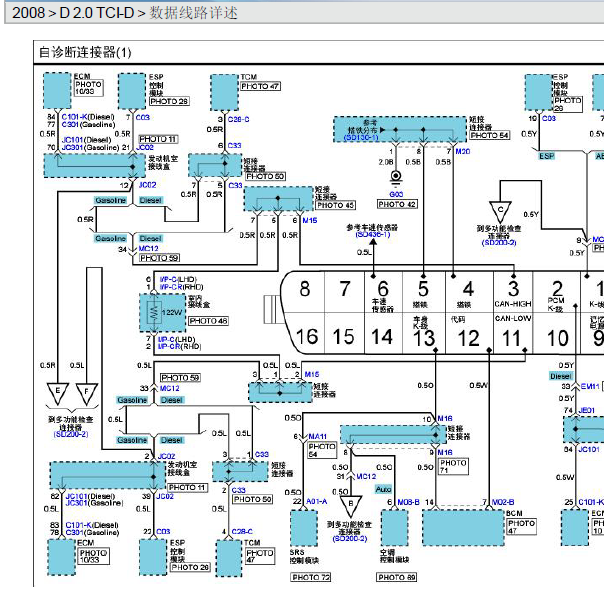Click diagnostic connector pin 14
The width and height of the screenshot is (604, 601).
point(382,337)
